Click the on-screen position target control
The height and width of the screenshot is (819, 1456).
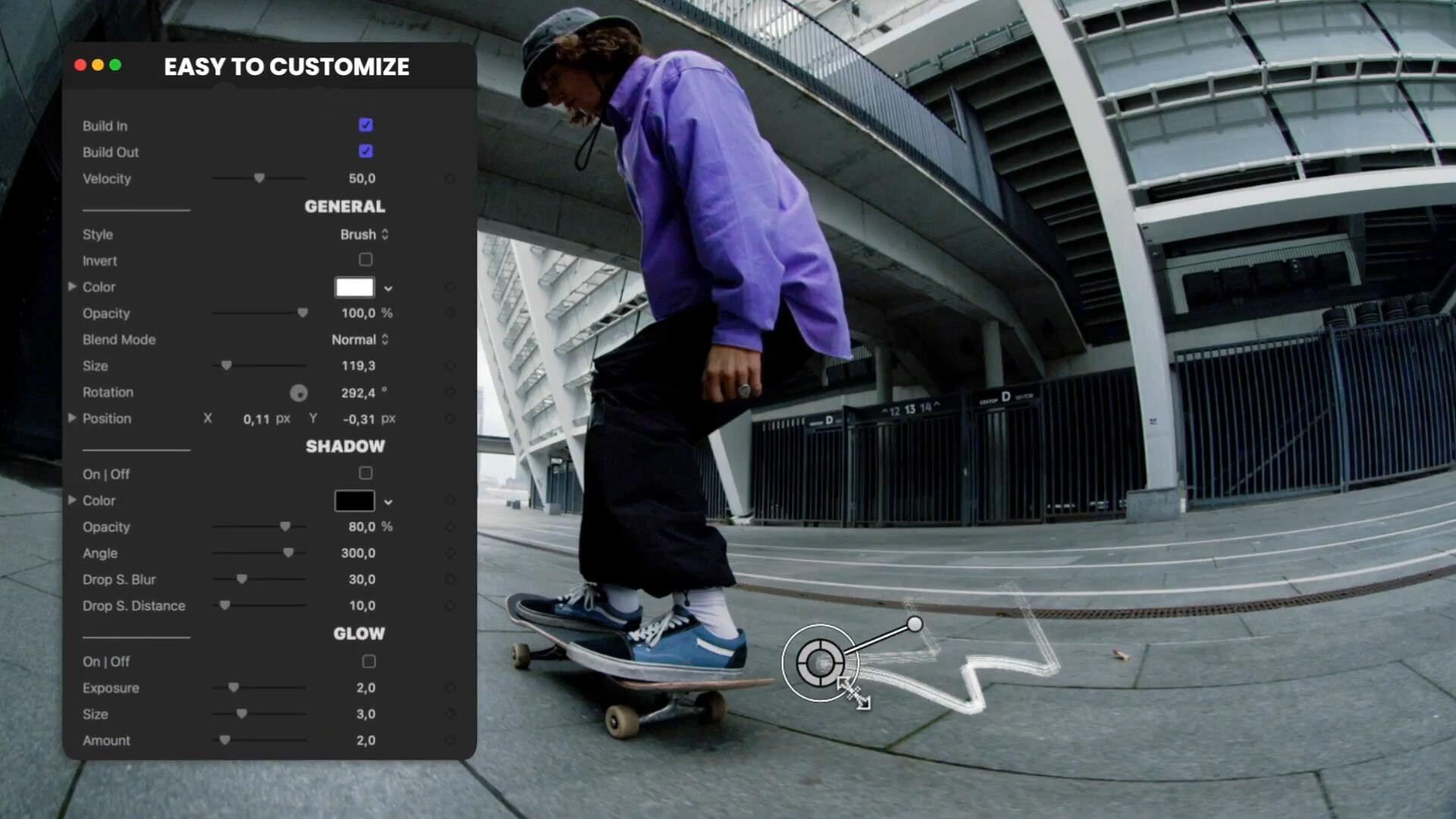820,664
